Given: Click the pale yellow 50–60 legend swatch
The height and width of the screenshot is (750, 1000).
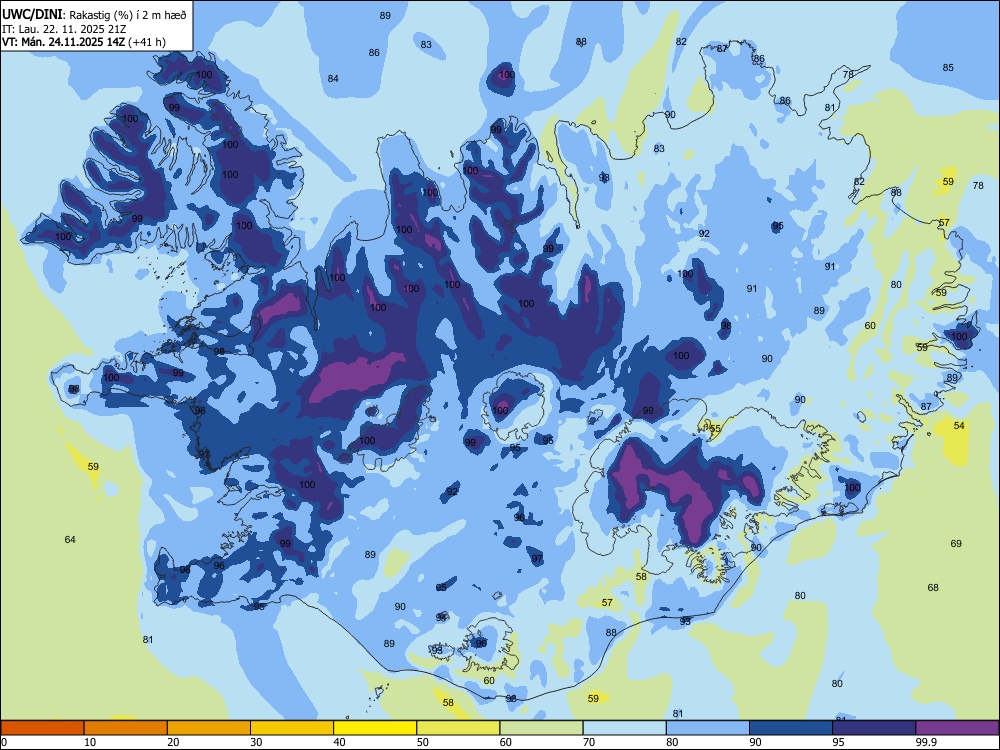Looking at the screenshot, I should [458, 728].
